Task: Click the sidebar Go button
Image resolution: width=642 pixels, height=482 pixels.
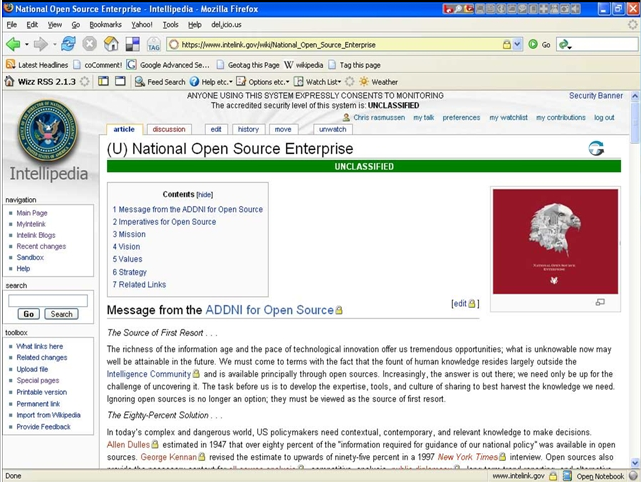Action: [x=29, y=314]
